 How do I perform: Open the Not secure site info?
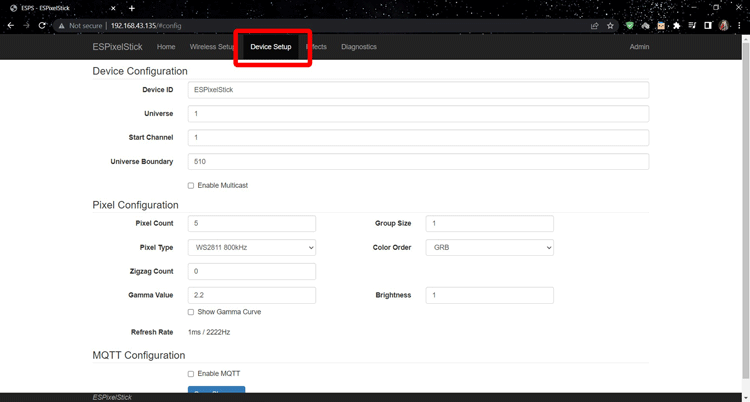click(80, 26)
